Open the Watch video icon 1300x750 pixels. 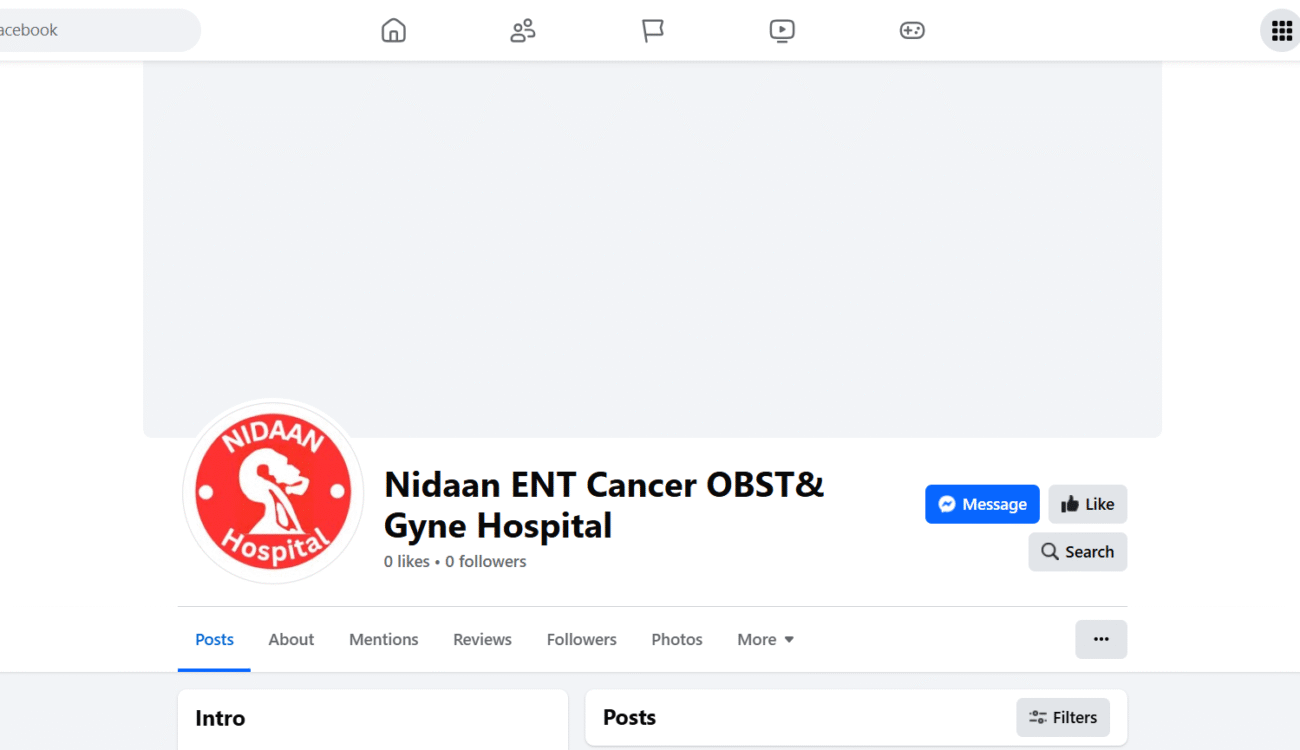click(x=782, y=30)
